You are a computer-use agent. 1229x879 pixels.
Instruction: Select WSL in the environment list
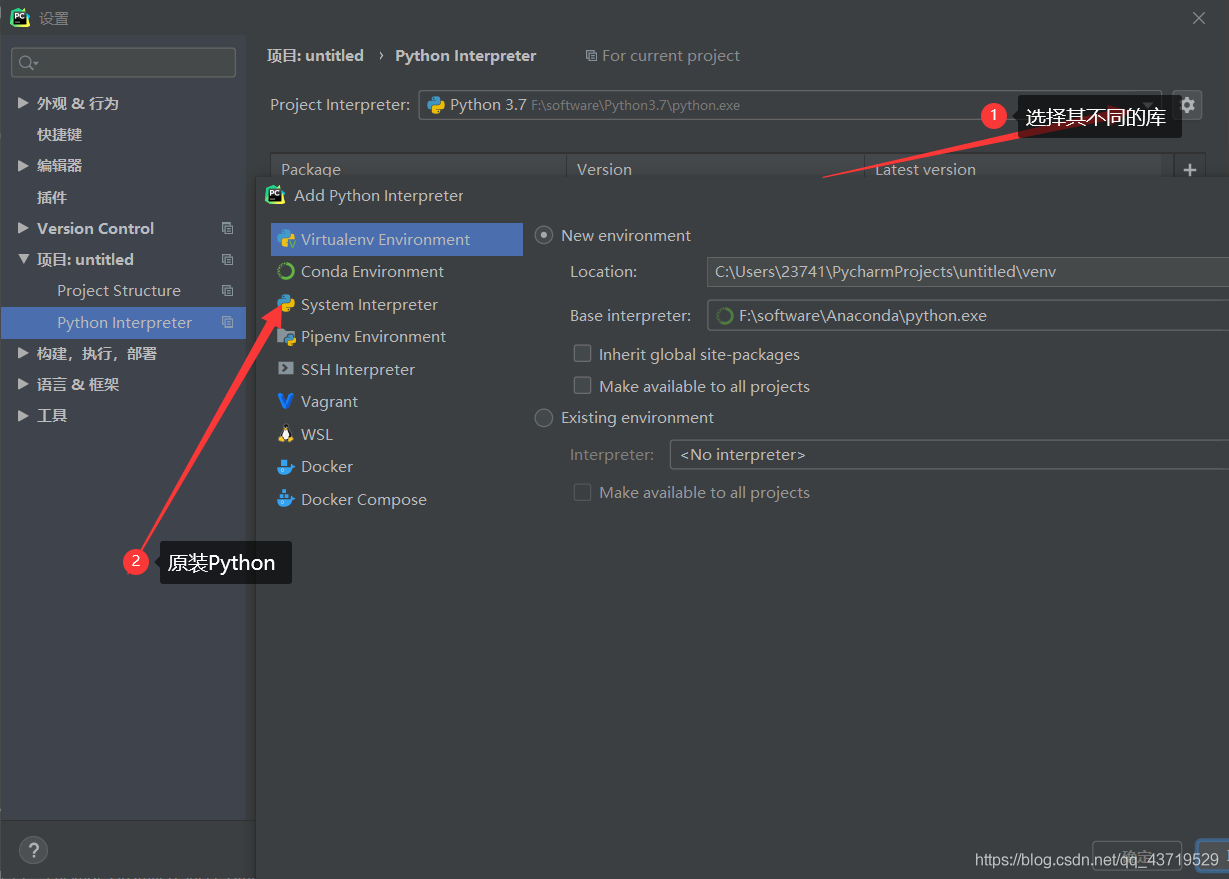(397, 434)
